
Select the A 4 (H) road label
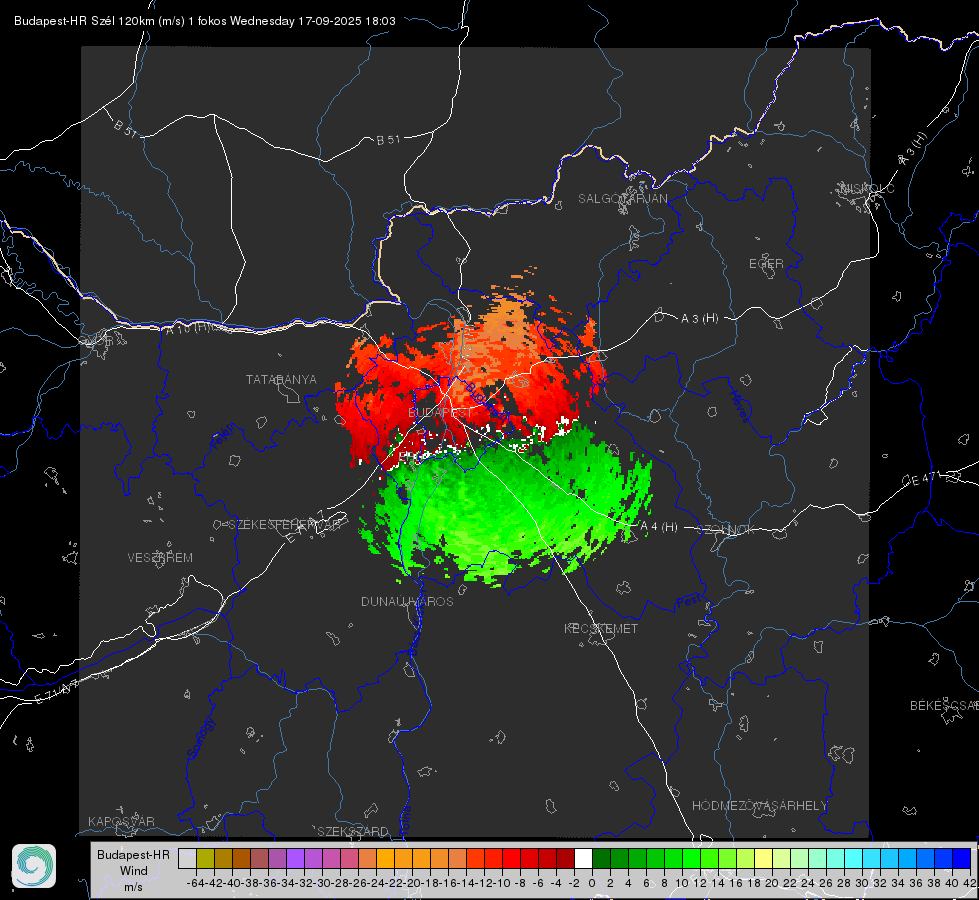(659, 527)
